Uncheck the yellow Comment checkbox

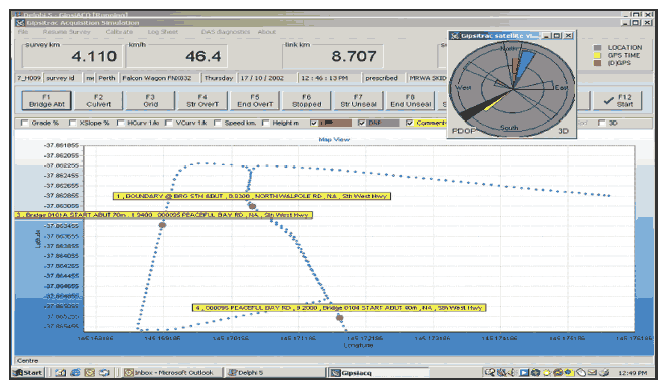pyautogui.click(x=410, y=123)
